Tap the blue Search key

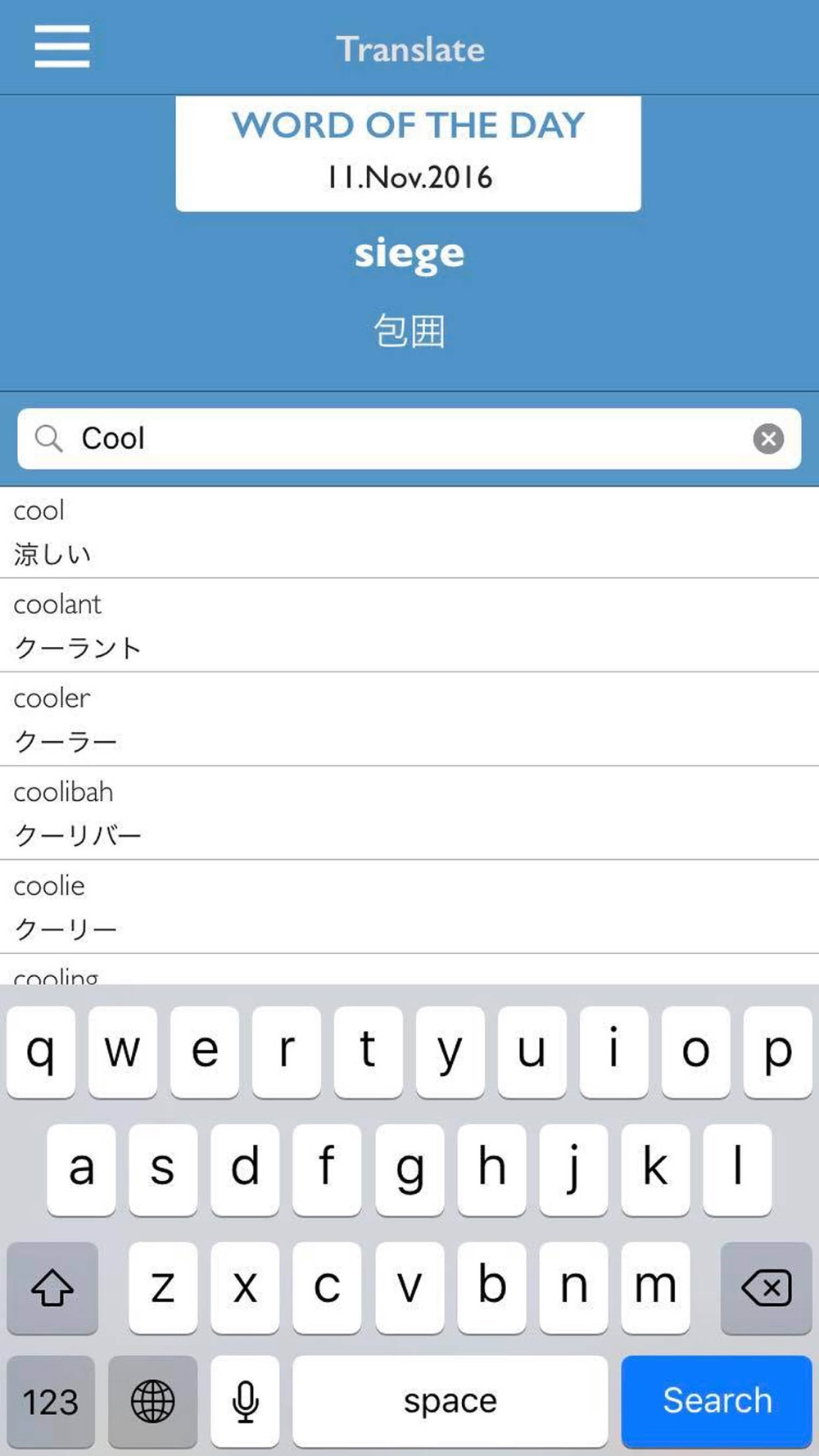(717, 1401)
